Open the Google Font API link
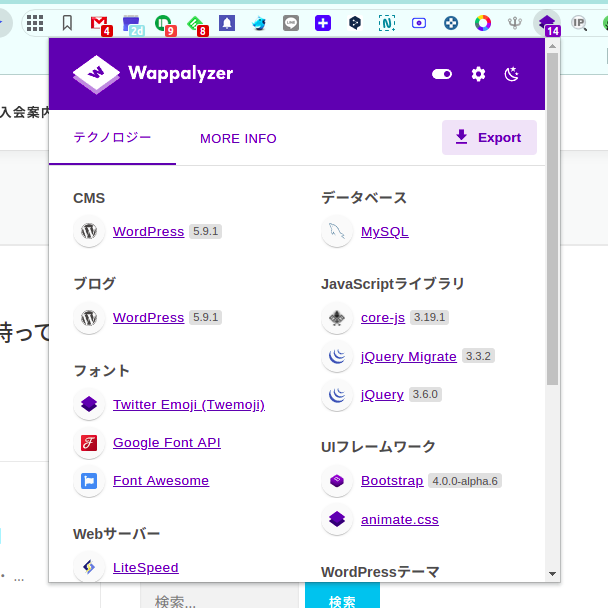This screenshot has width=608, height=608. tap(167, 442)
